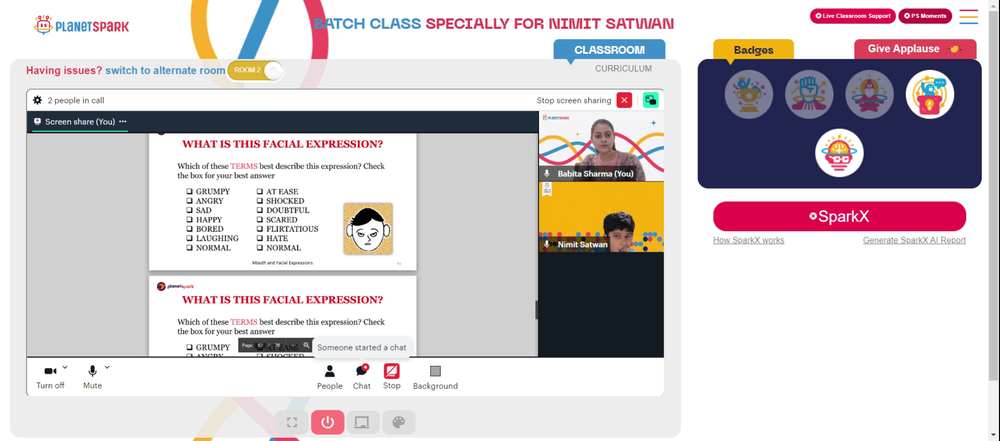This screenshot has height=441, width=1000.
Task: Turn off the camera
Action: coord(50,377)
